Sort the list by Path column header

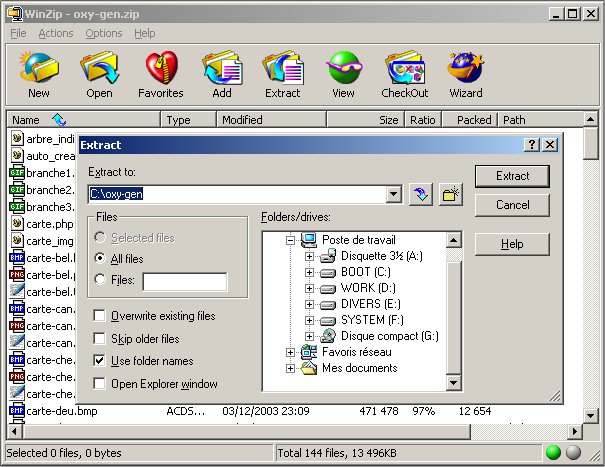[x=541, y=120]
